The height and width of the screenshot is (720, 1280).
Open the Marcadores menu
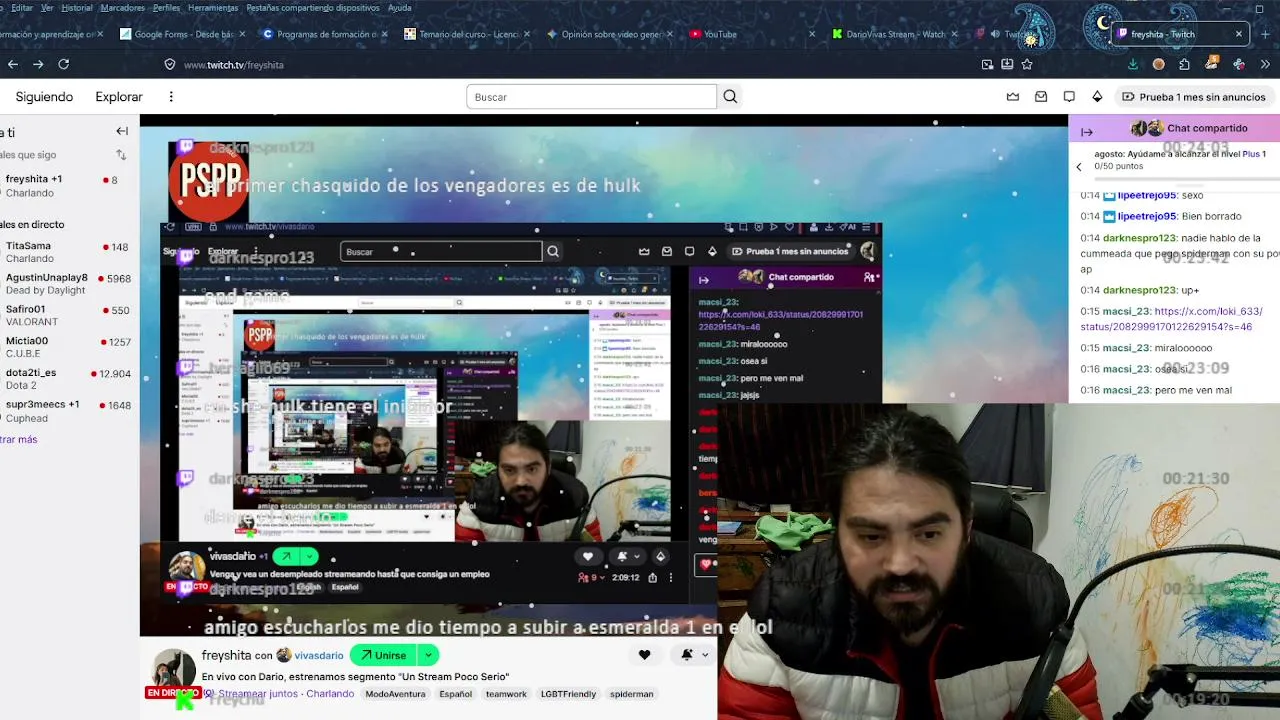[123, 8]
